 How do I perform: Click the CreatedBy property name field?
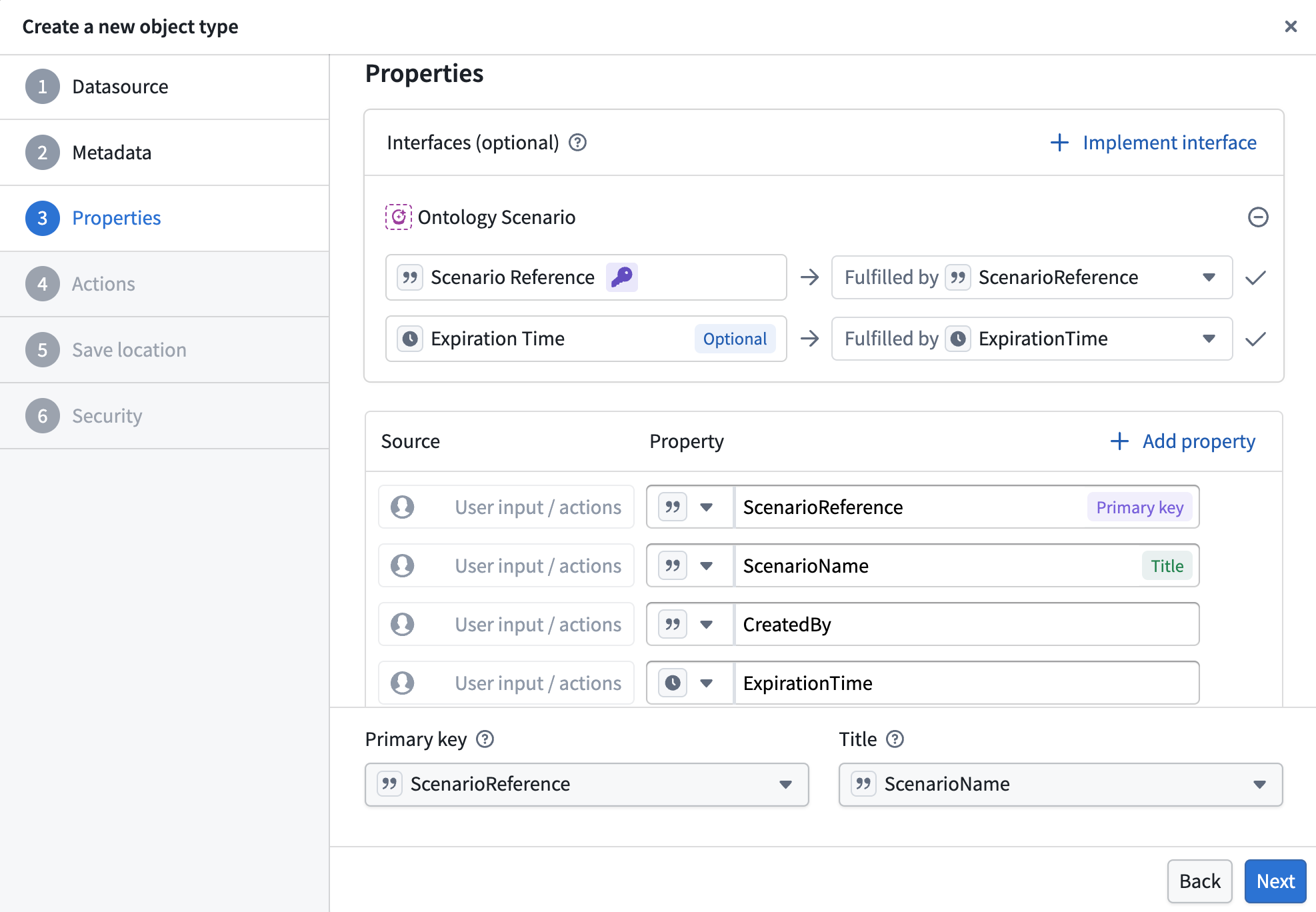tap(967, 625)
